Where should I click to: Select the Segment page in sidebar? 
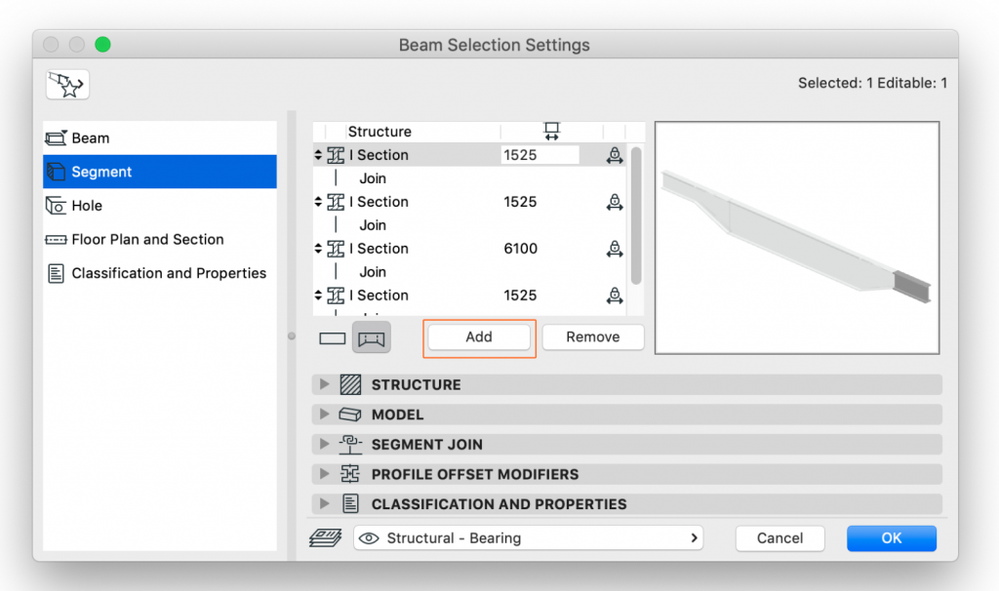point(160,172)
